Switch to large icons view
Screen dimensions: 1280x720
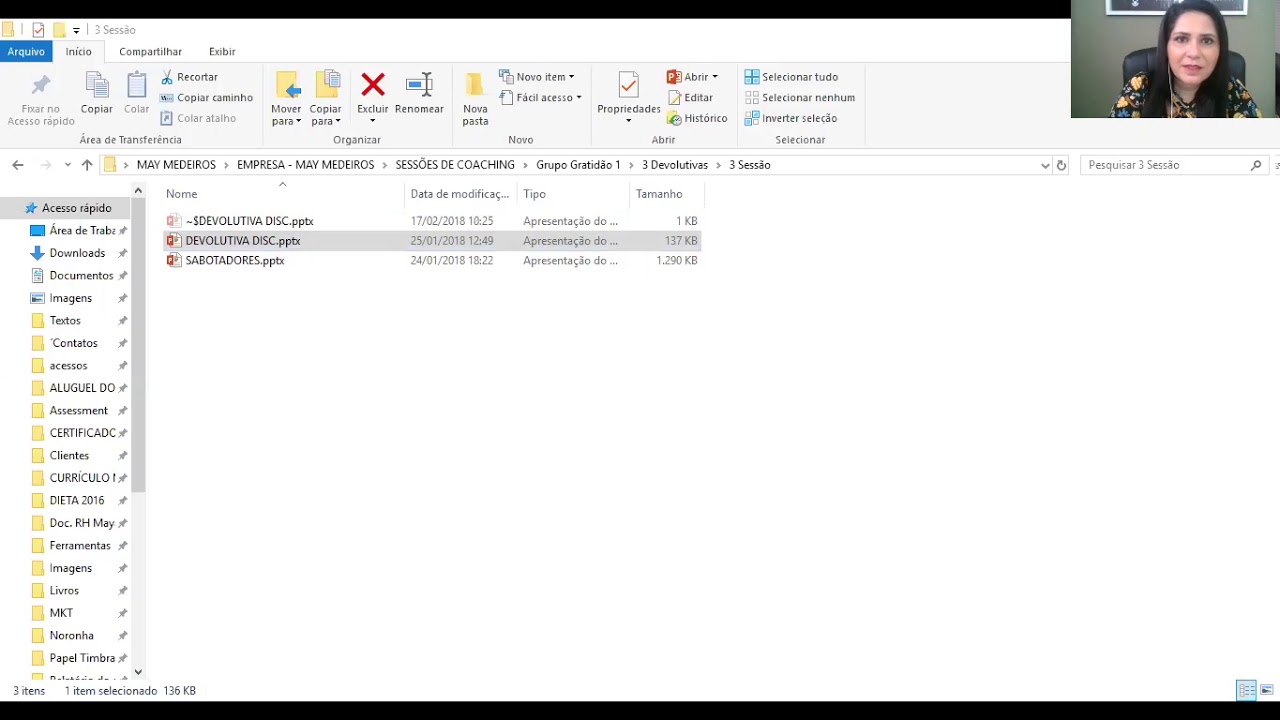pos(1267,690)
